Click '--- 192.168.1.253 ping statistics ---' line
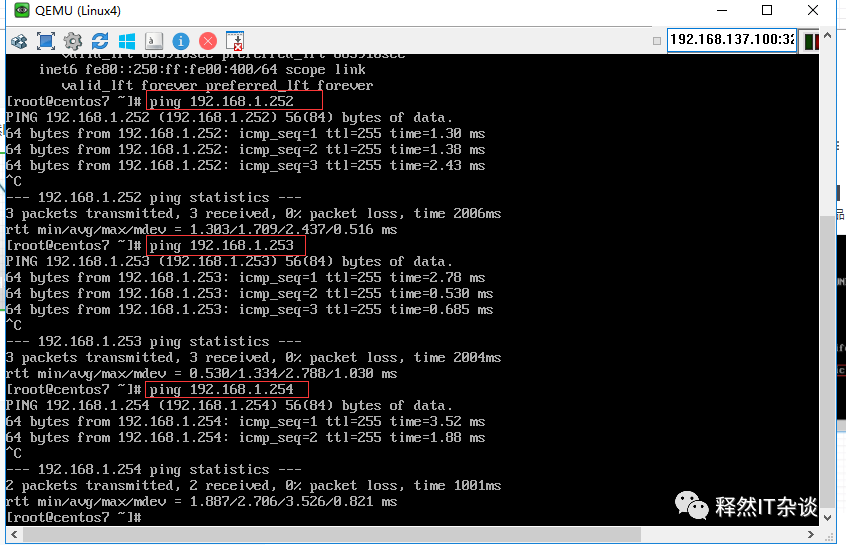 tap(154, 342)
